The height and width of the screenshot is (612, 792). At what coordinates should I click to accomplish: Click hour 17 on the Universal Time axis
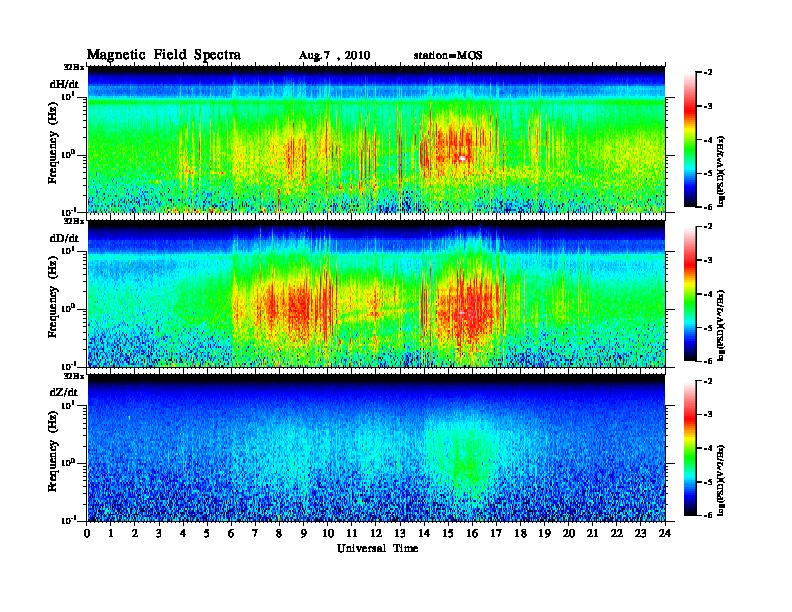click(497, 534)
